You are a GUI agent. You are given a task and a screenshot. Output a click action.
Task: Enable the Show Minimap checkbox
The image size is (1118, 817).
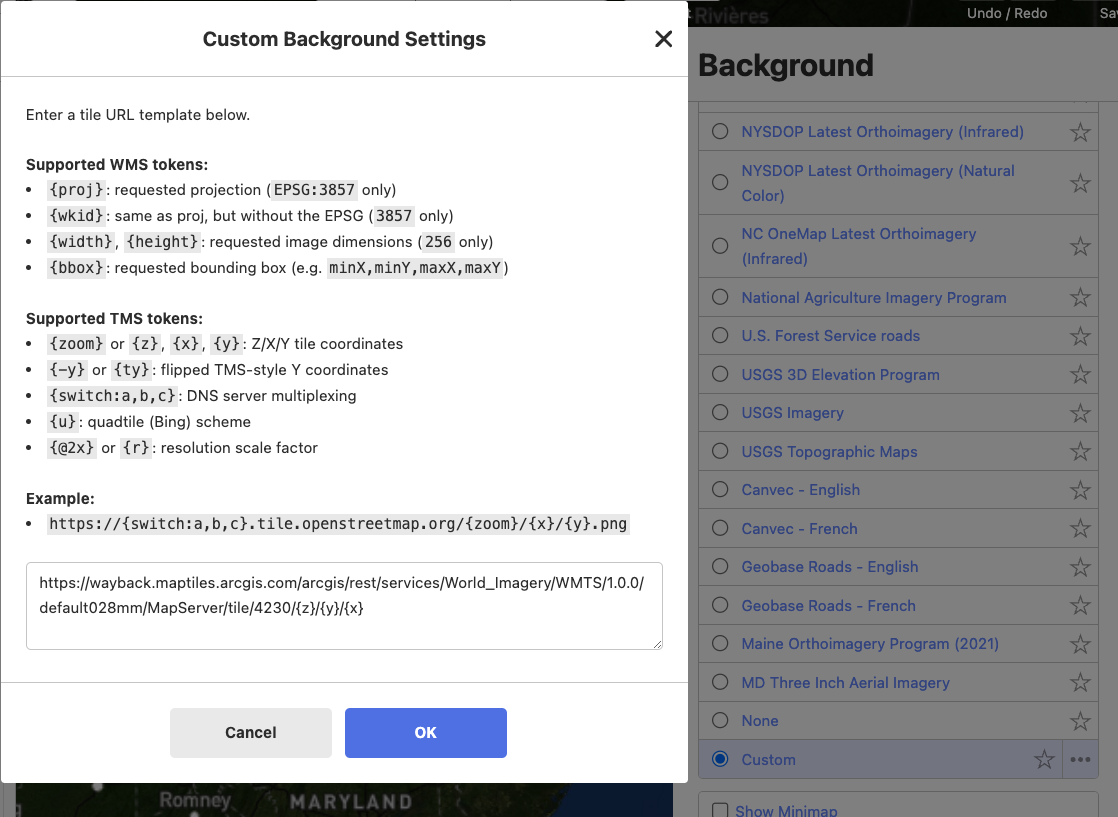[719, 810]
